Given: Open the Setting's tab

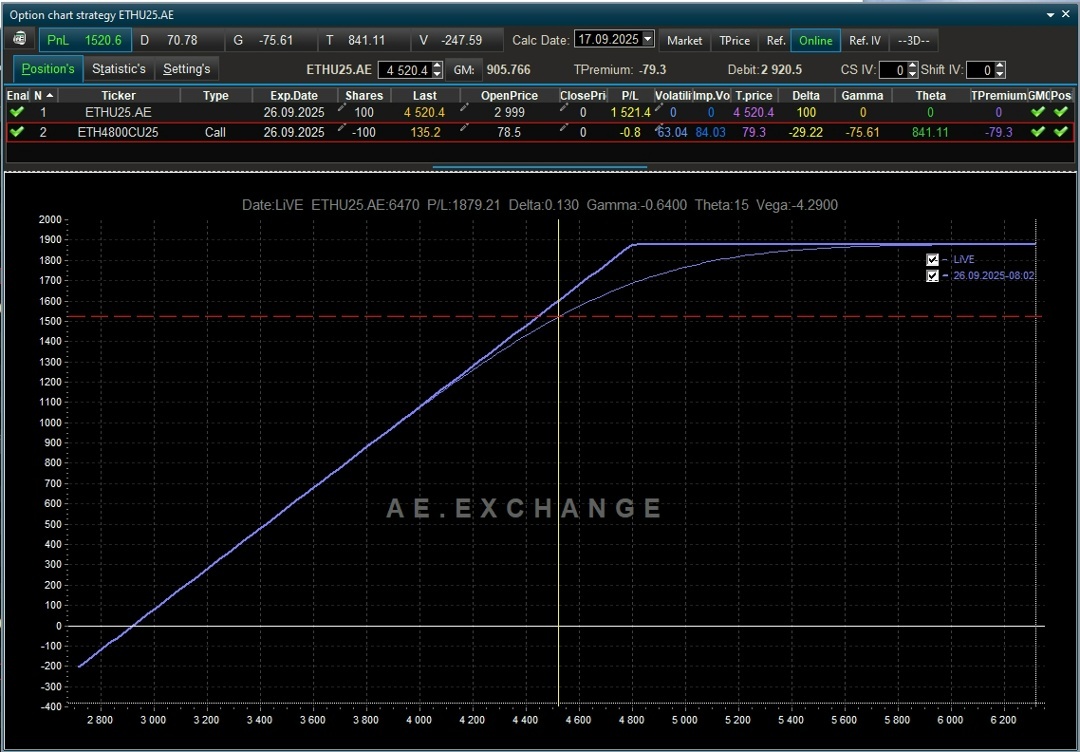Looking at the screenshot, I should pos(187,69).
